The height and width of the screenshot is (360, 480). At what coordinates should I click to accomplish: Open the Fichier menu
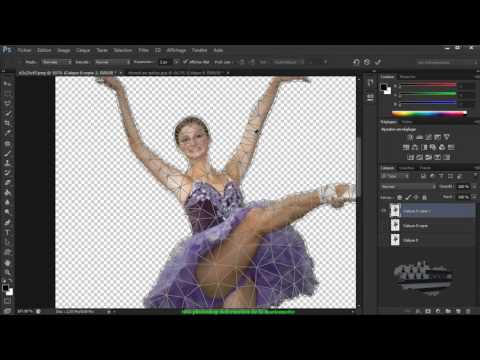point(24,50)
